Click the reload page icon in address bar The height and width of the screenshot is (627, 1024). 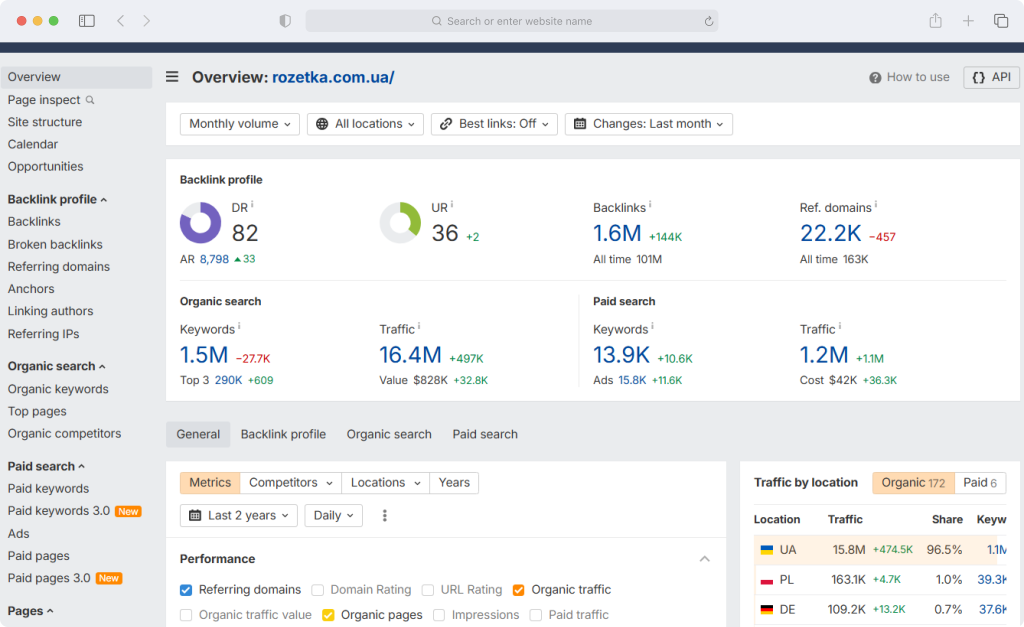point(709,21)
